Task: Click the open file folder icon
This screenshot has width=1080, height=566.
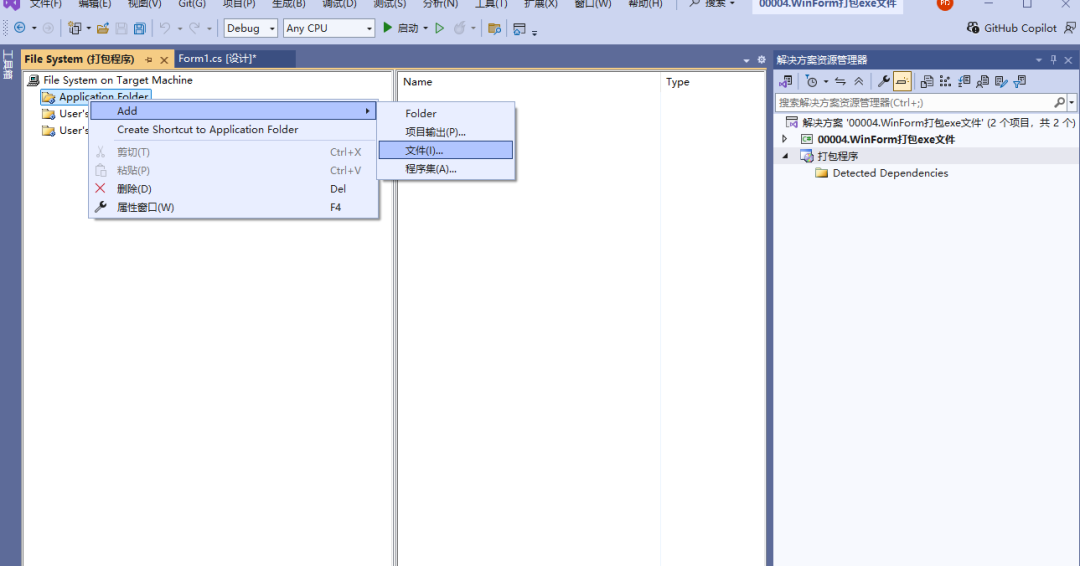Action: (x=103, y=28)
